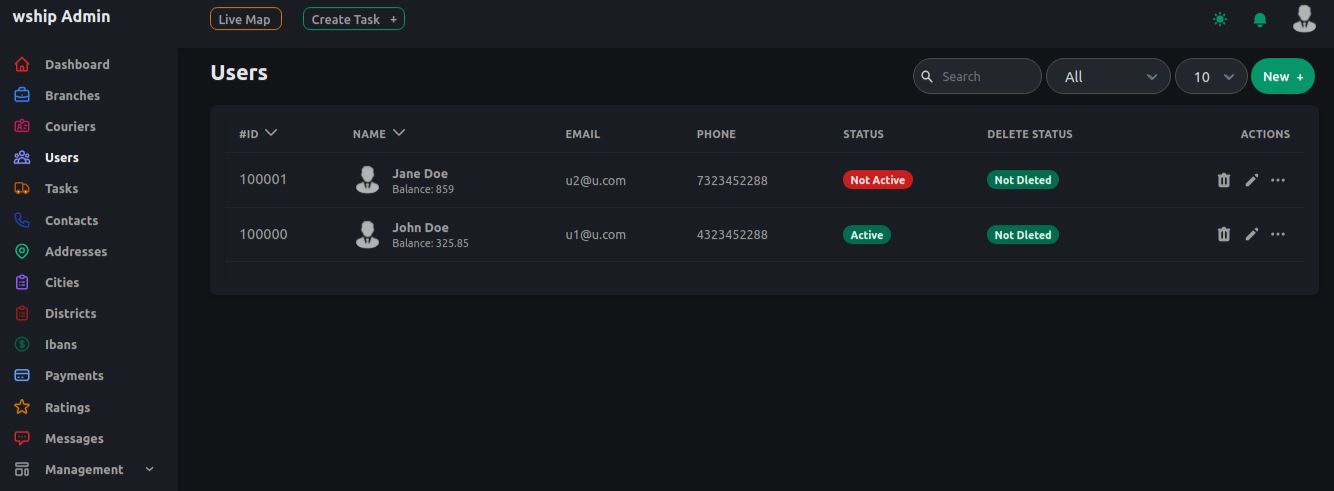Screen dimensions: 1334x491
Task: Click the Ratings star icon
Action: click(22, 407)
